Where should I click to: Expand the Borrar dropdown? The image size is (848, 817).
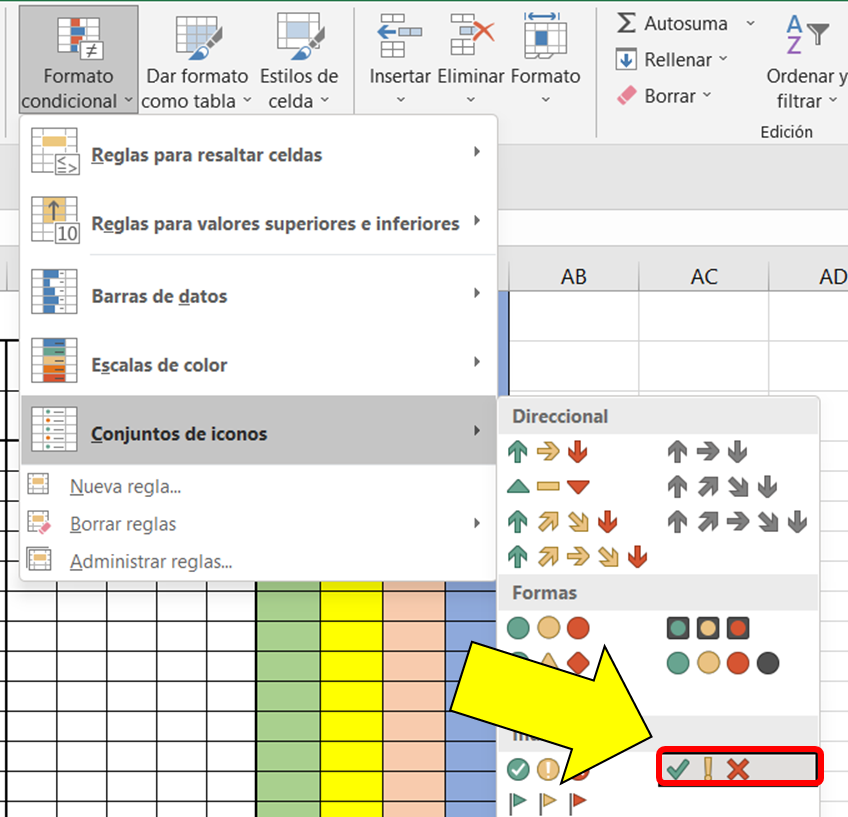pyautogui.click(x=707, y=96)
